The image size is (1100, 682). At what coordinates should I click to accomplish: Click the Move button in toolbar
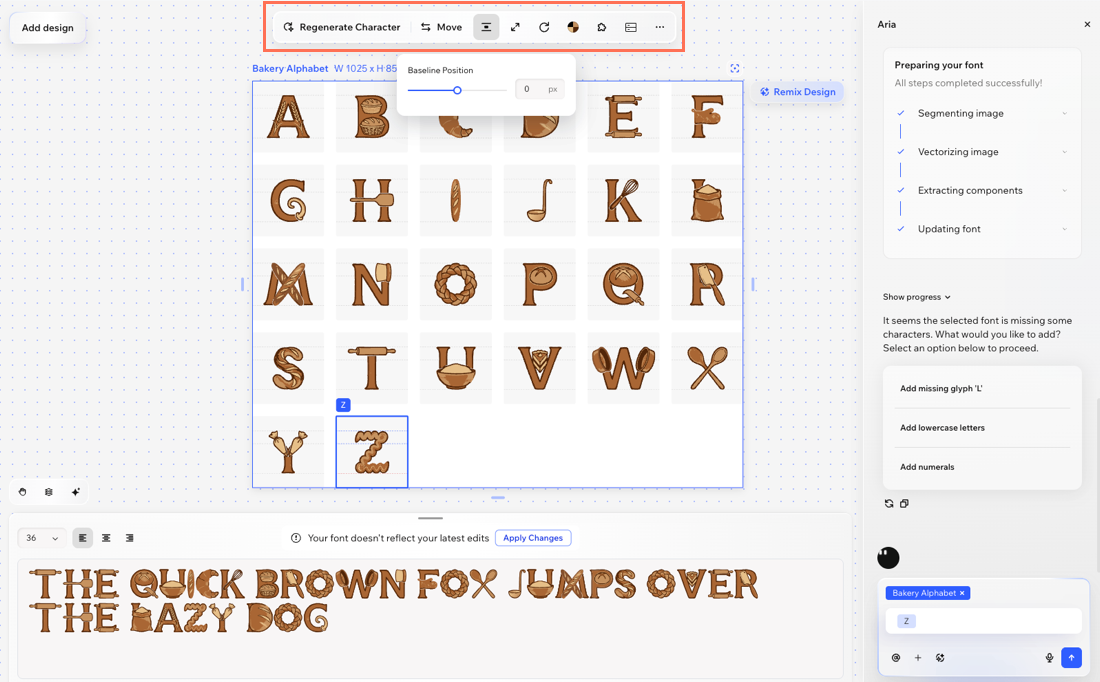click(x=441, y=27)
